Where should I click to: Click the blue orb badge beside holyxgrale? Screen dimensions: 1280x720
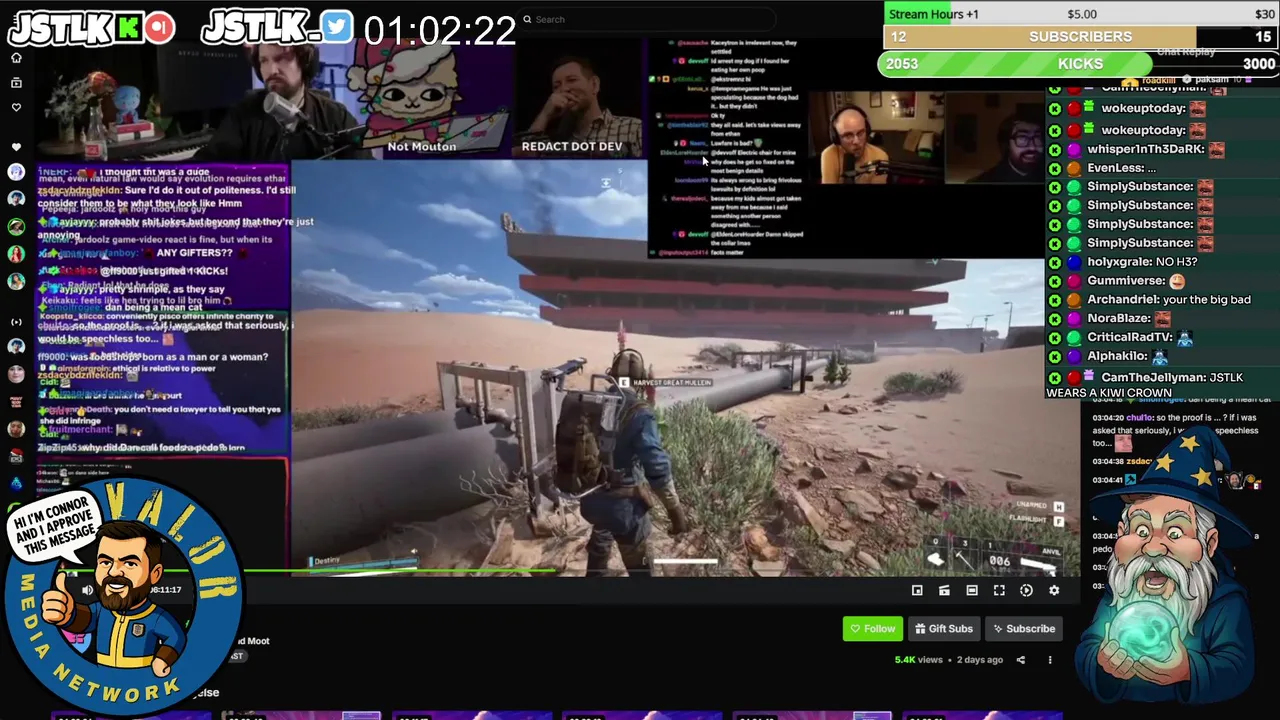[1074, 262]
